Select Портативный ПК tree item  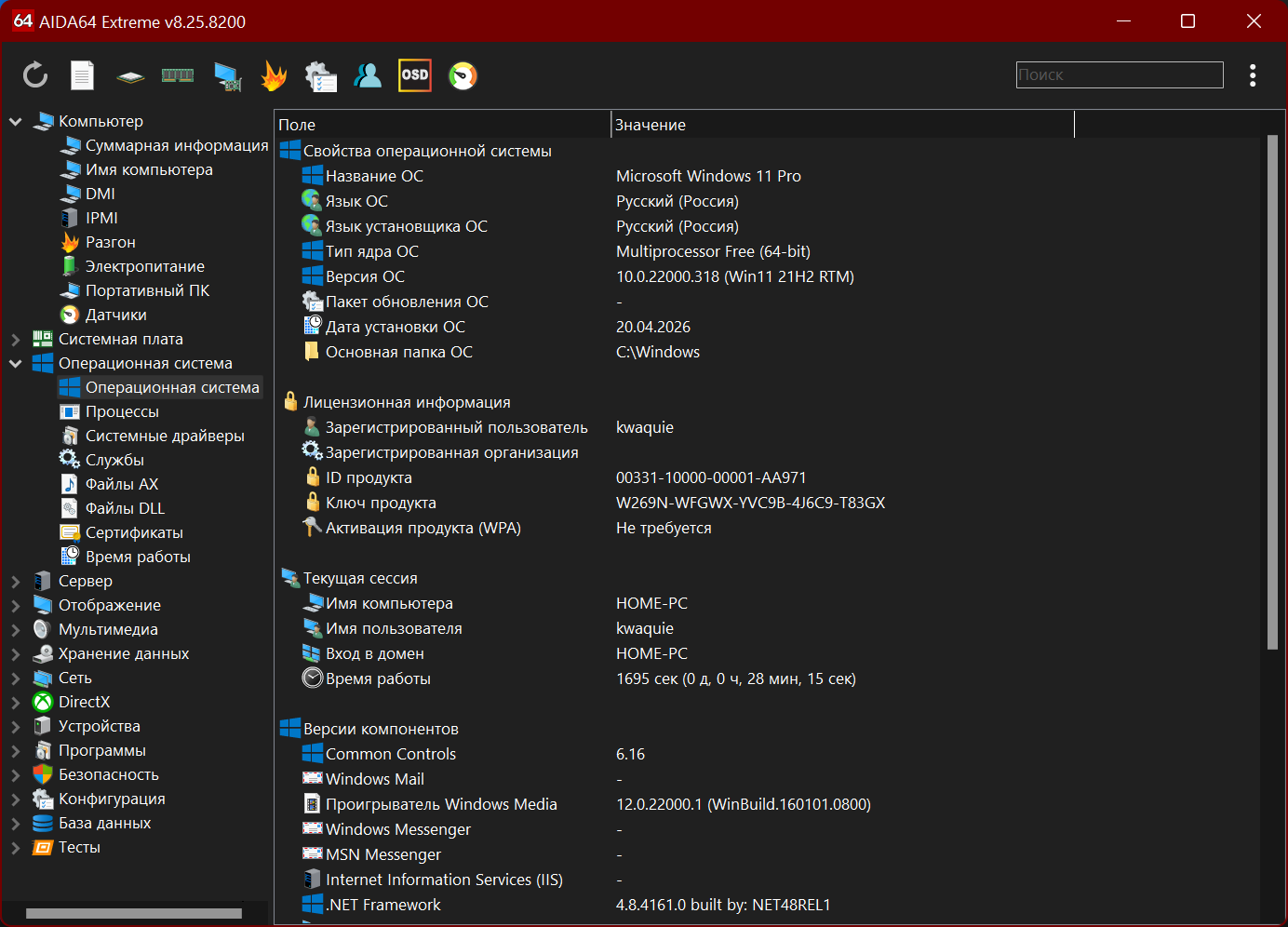[x=135, y=290]
